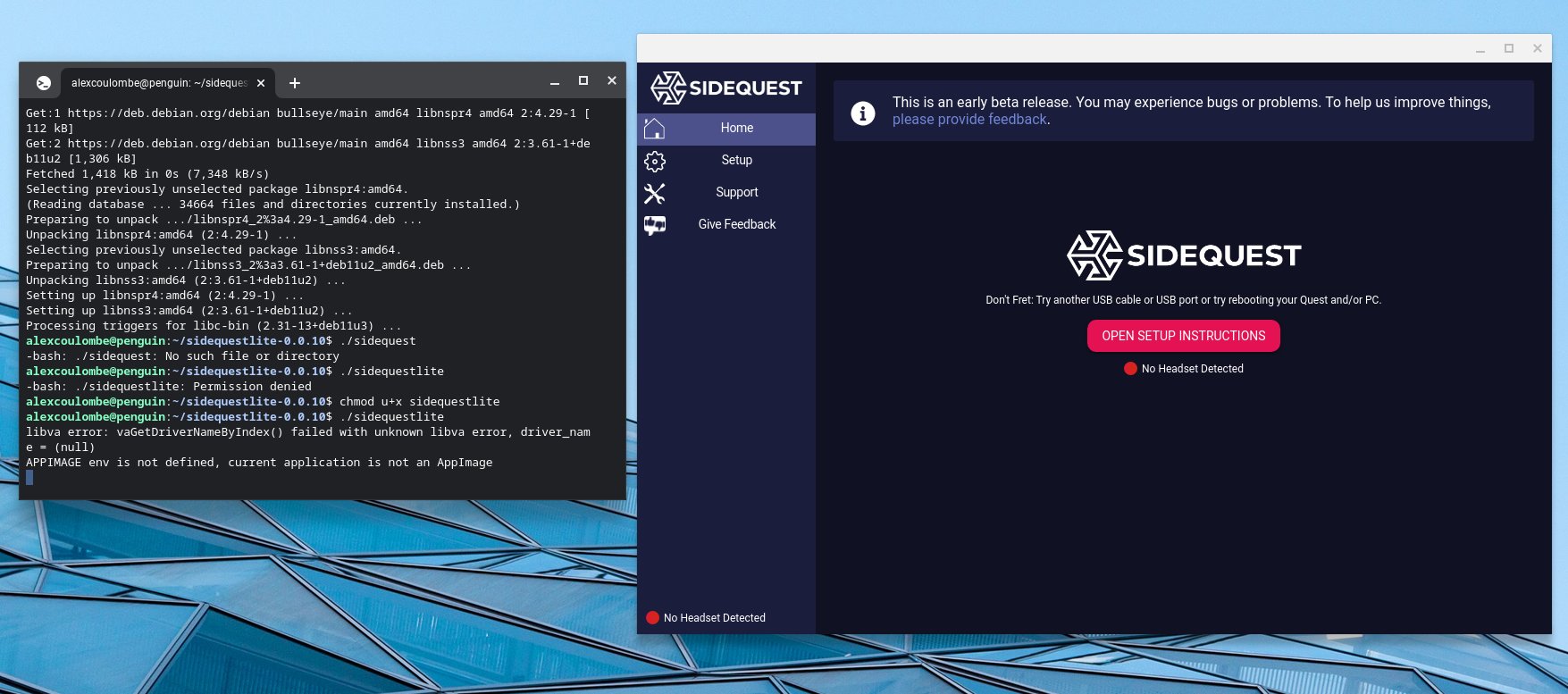The height and width of the screenshot is (694, 1568).
Task: Click OPEN SETUP INSTRUCTIONS button
Action: (x=1183, y=336)
